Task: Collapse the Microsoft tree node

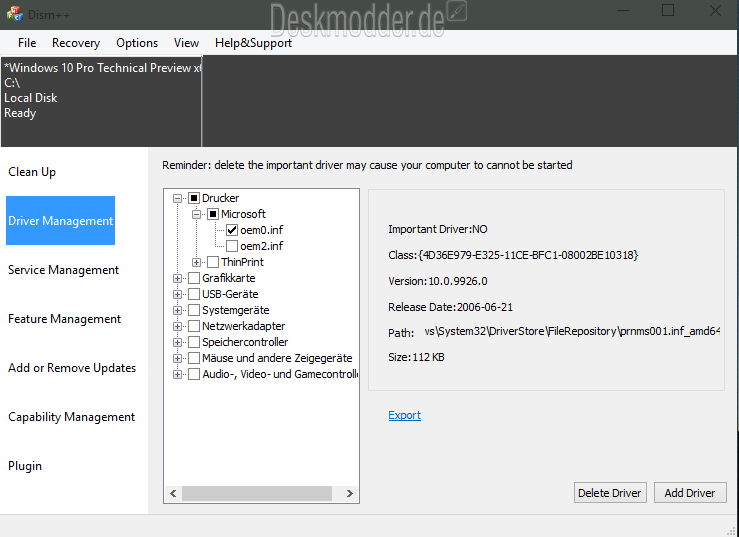Action: (x=197, y=215)
